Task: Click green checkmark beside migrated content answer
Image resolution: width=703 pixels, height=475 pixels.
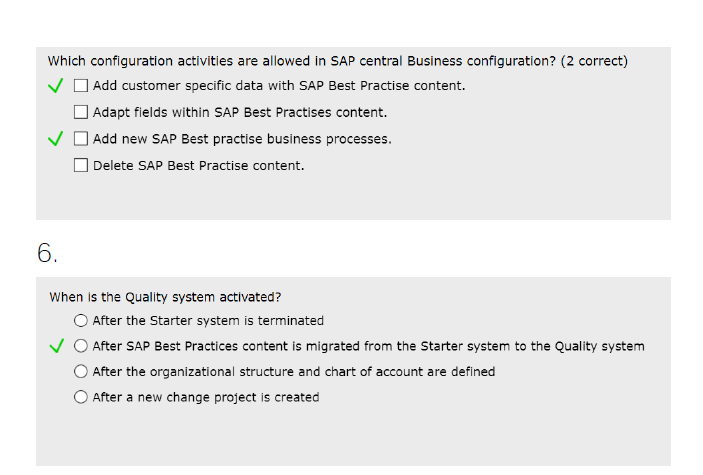Action: pos(56,346)
